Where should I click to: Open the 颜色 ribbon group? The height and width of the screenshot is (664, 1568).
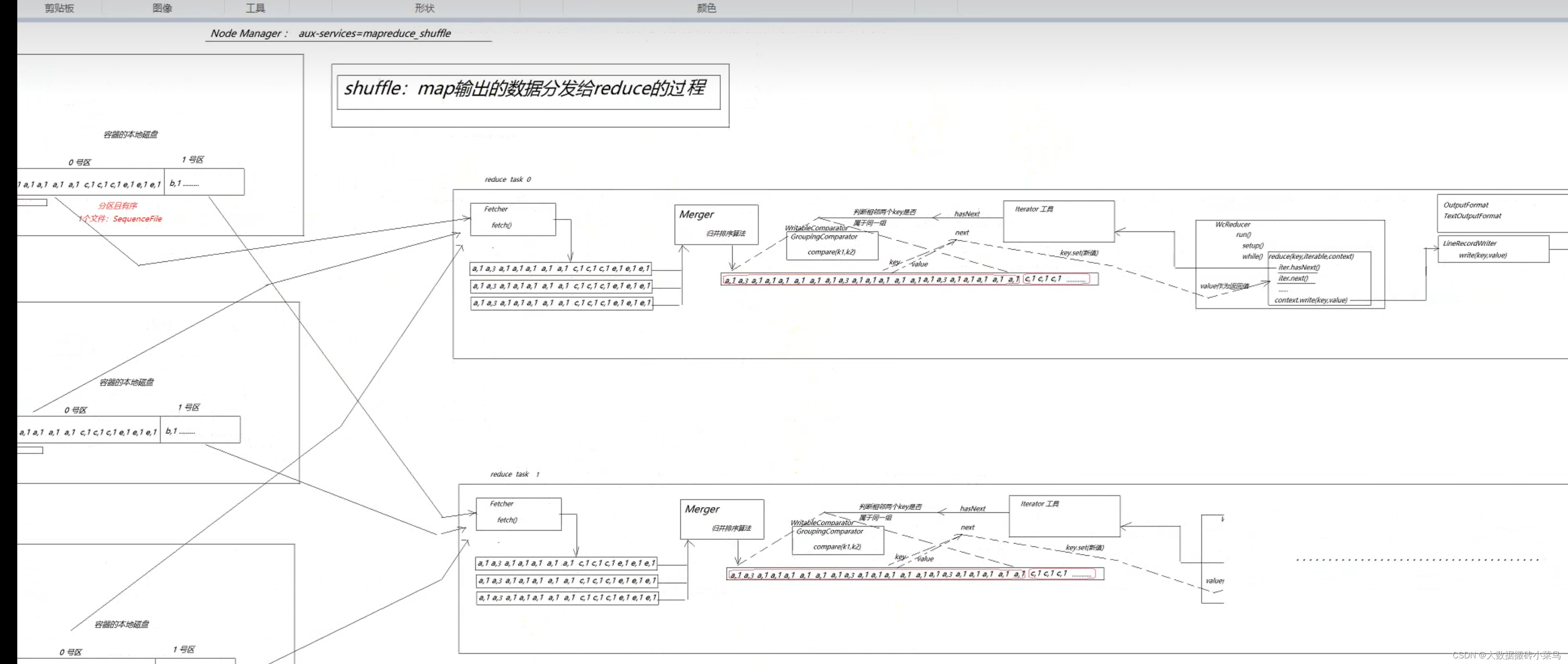coord(706,8)
